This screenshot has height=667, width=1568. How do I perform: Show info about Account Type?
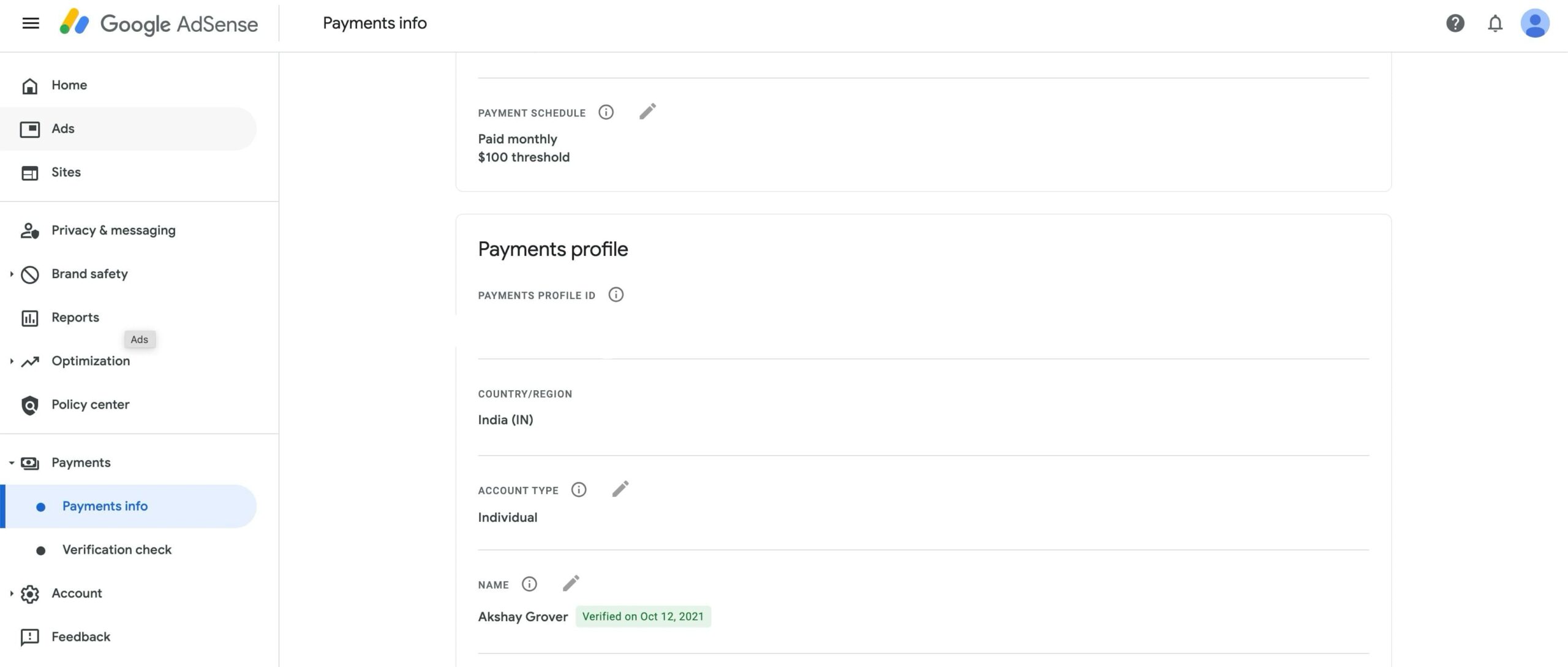pyautogui.click(x=578, y=489)
